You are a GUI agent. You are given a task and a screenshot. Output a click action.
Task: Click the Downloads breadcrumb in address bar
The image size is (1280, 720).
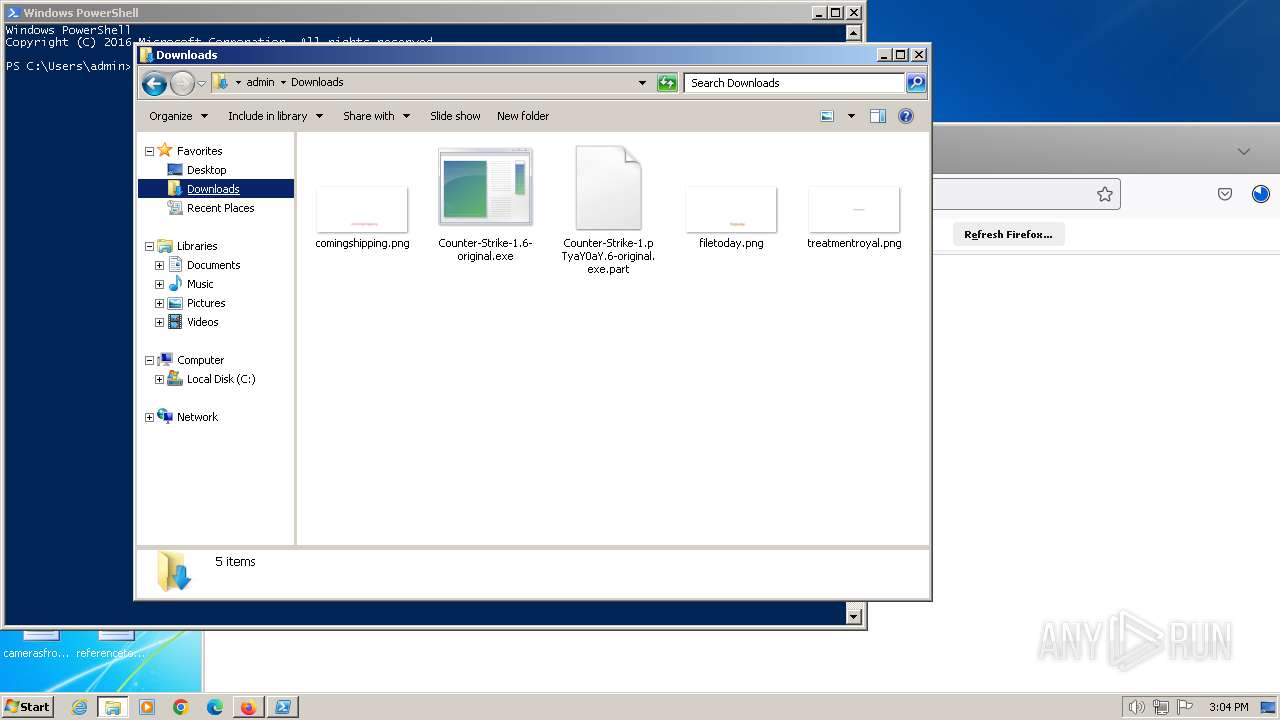click(x=317, y=82)
